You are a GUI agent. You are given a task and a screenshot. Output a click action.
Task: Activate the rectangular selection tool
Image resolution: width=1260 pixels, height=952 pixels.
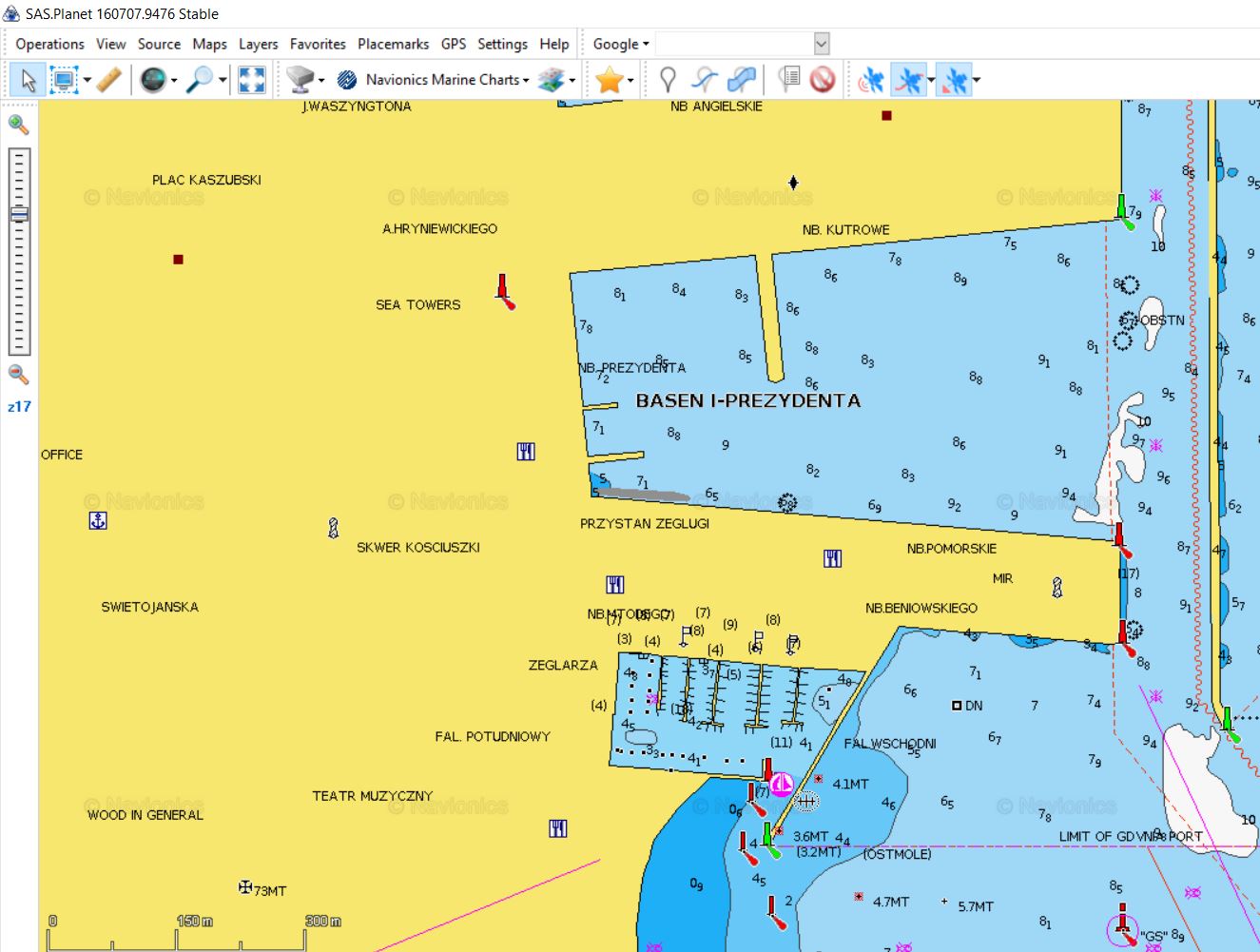coord(63,80)
